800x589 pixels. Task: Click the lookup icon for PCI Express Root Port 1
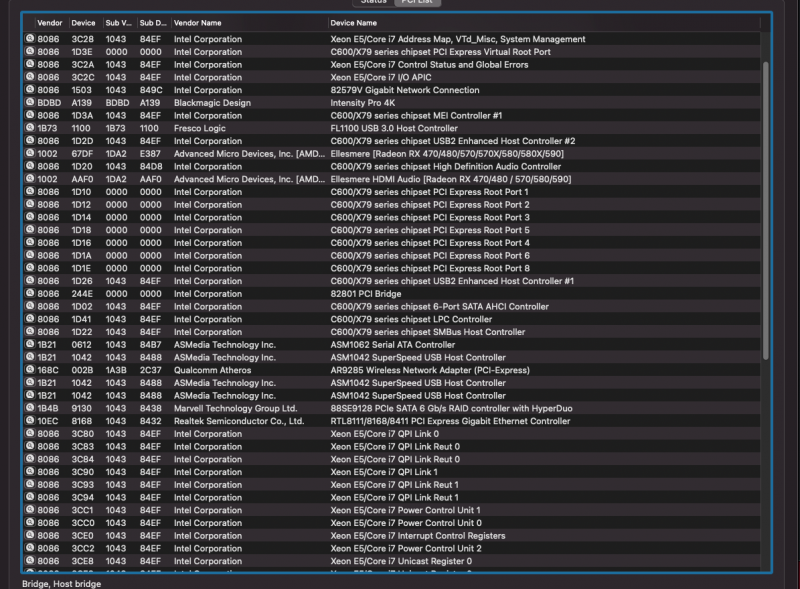[30, 191]
